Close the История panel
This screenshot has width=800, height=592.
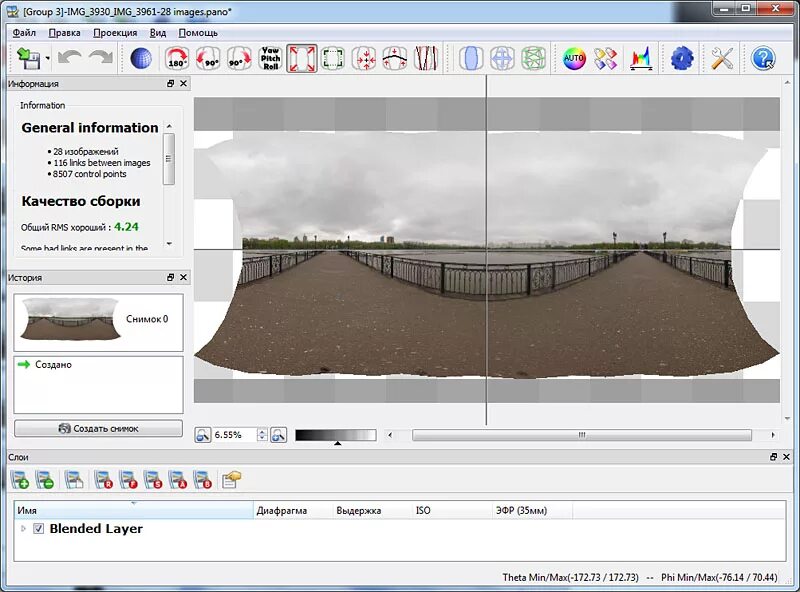[184, 277]
